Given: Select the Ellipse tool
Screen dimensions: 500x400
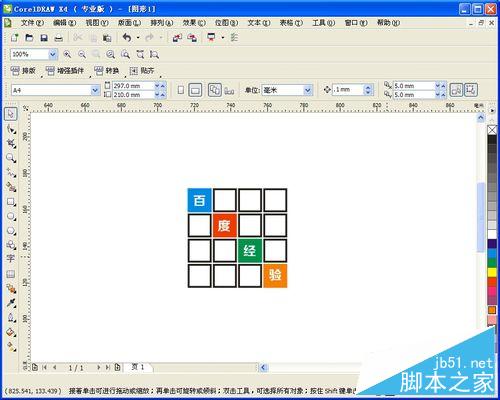Looking at the screenshot, I should point(11,216).
